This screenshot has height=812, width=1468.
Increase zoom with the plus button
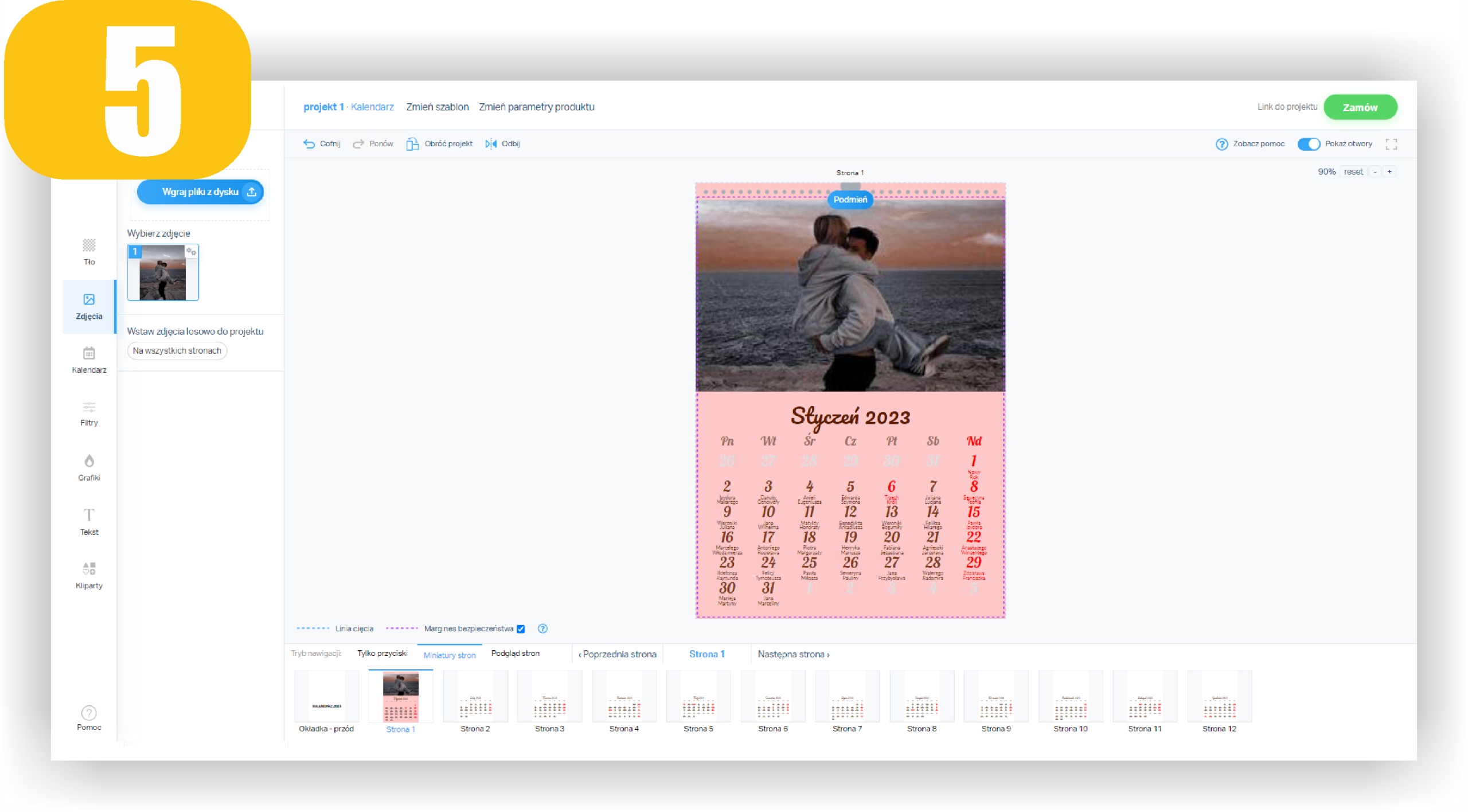1389,171
